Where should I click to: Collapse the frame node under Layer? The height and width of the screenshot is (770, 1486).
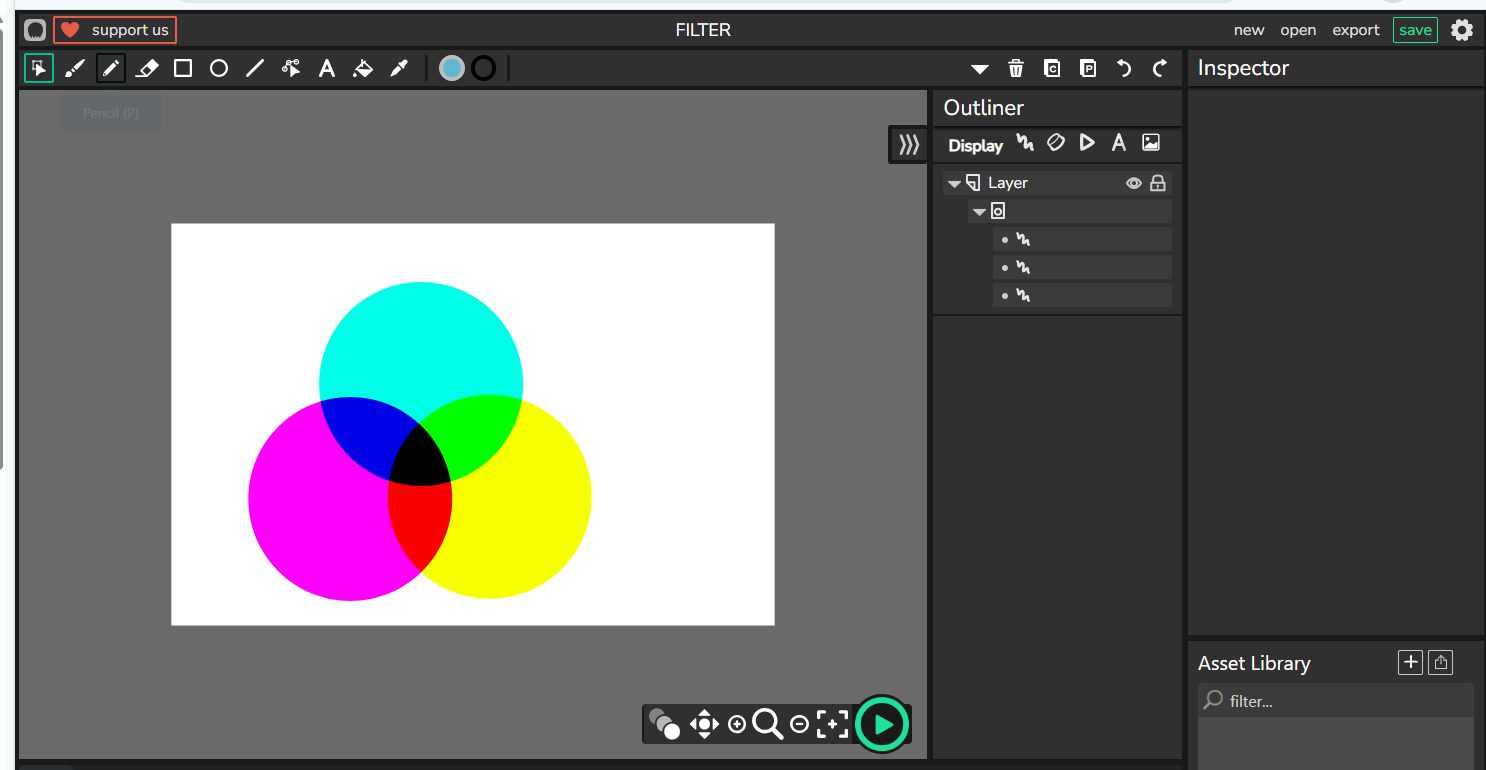[979, 211]
